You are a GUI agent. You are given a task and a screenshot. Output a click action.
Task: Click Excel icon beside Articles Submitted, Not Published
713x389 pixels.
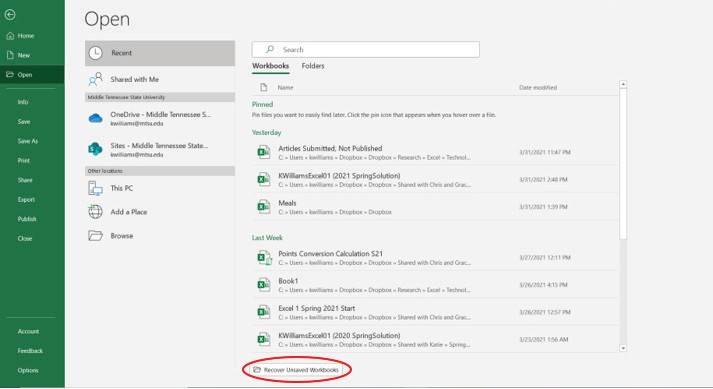[264, 152]
